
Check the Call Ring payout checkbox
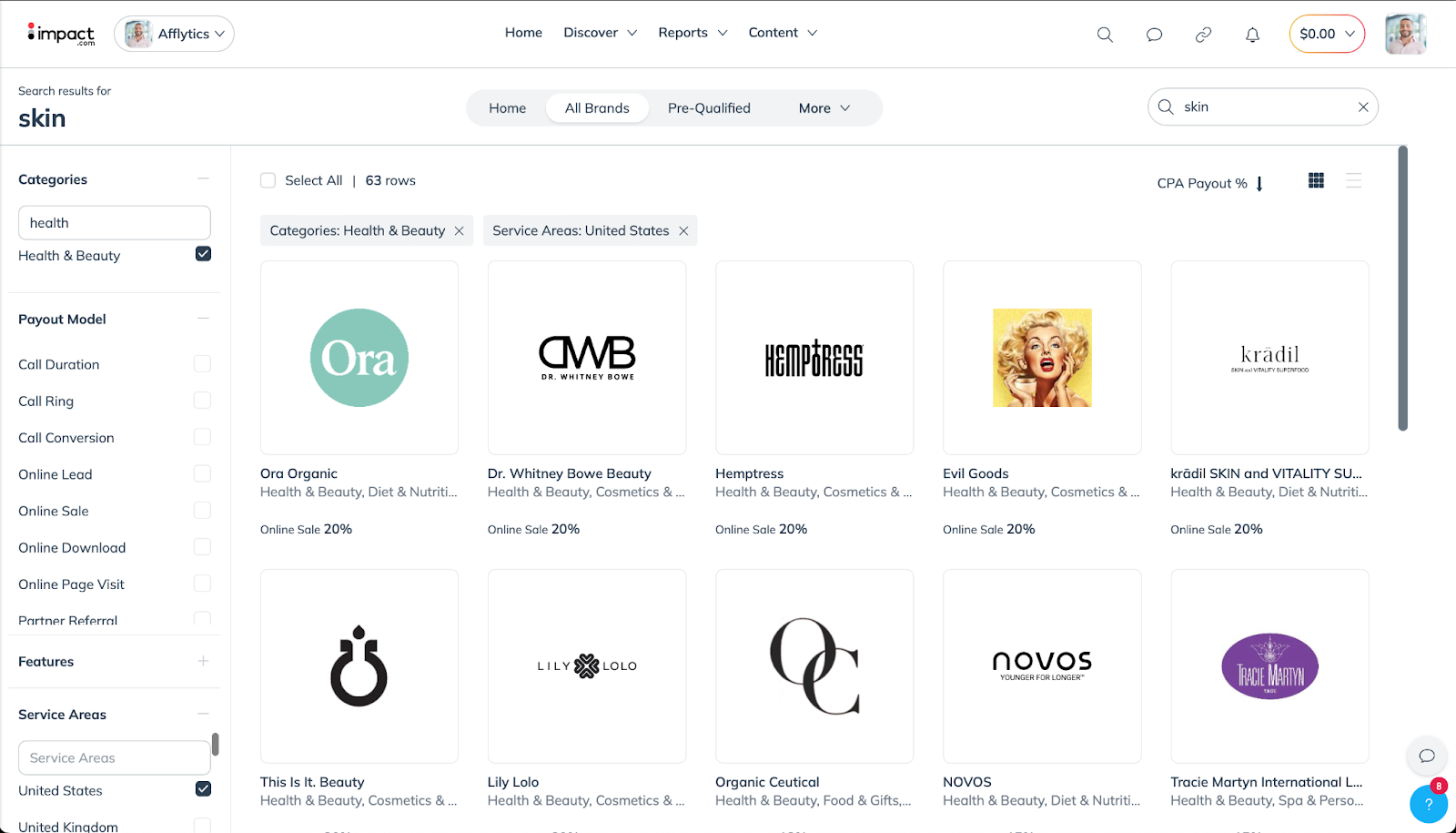(x=202, y=400)
